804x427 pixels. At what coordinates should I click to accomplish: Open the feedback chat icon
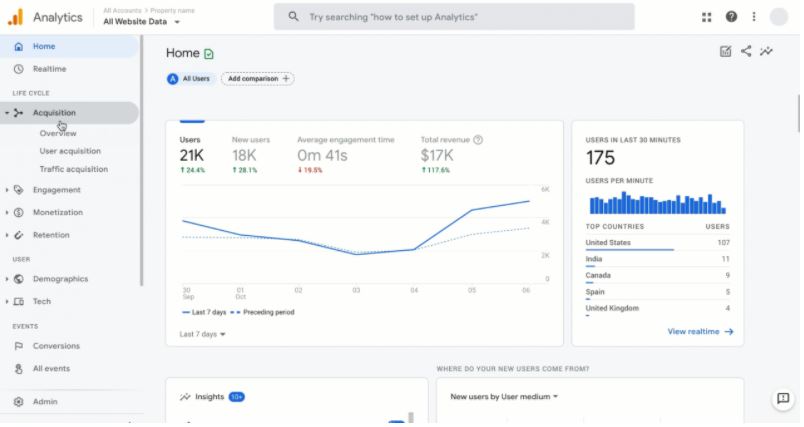pyautogui.click(x=783, y=399)
